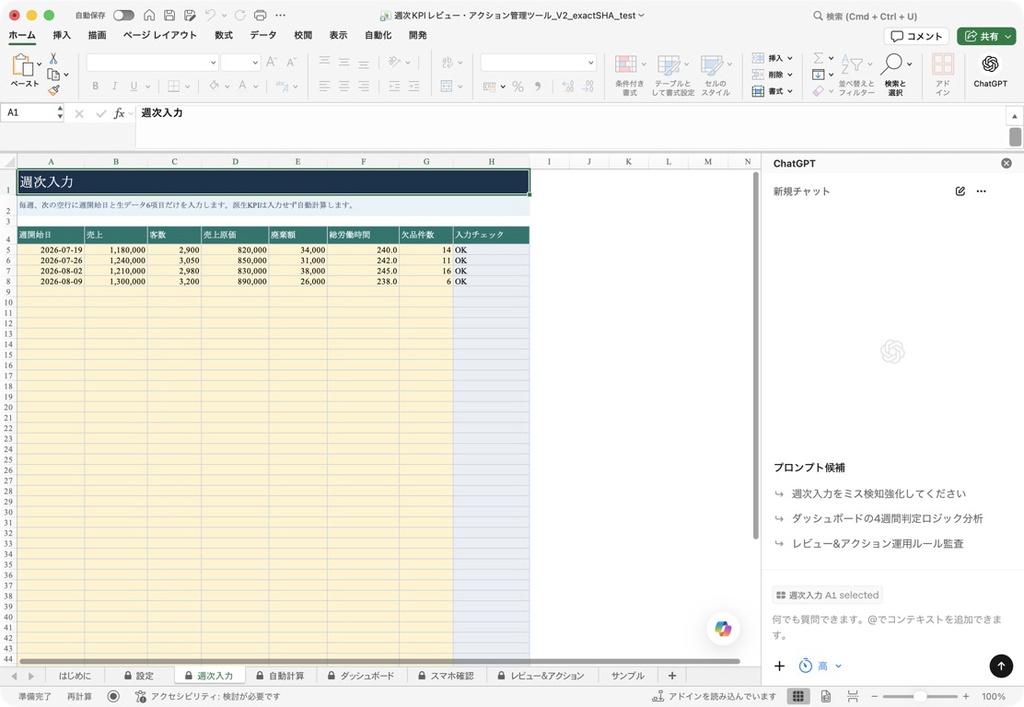Click the fx insert function icon
The width and height of the screenshot is (1024, 707).
pyautogui.click(x=119, y=114)
